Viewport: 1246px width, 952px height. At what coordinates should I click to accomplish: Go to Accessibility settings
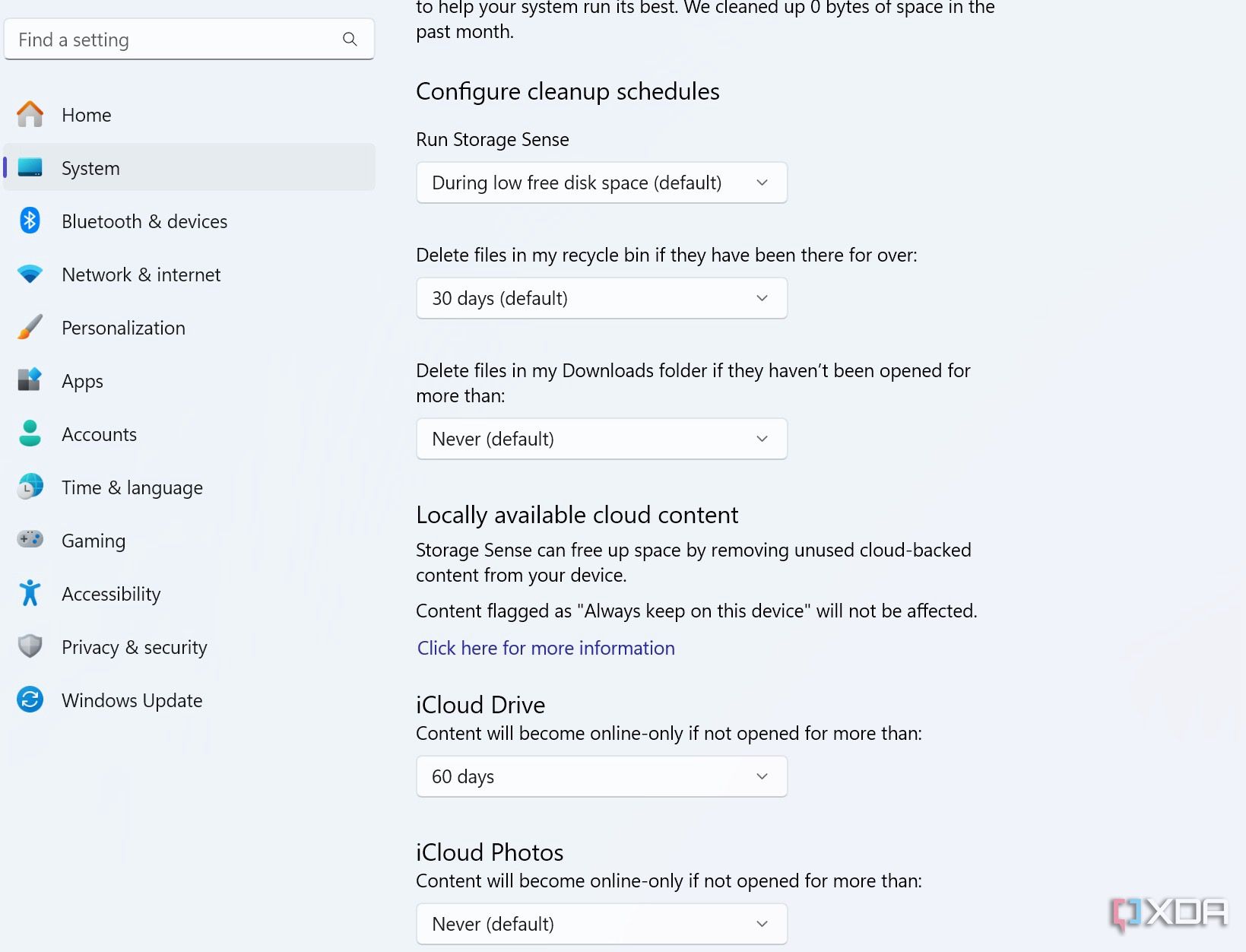pyautogui.click(x=189, y=594)
